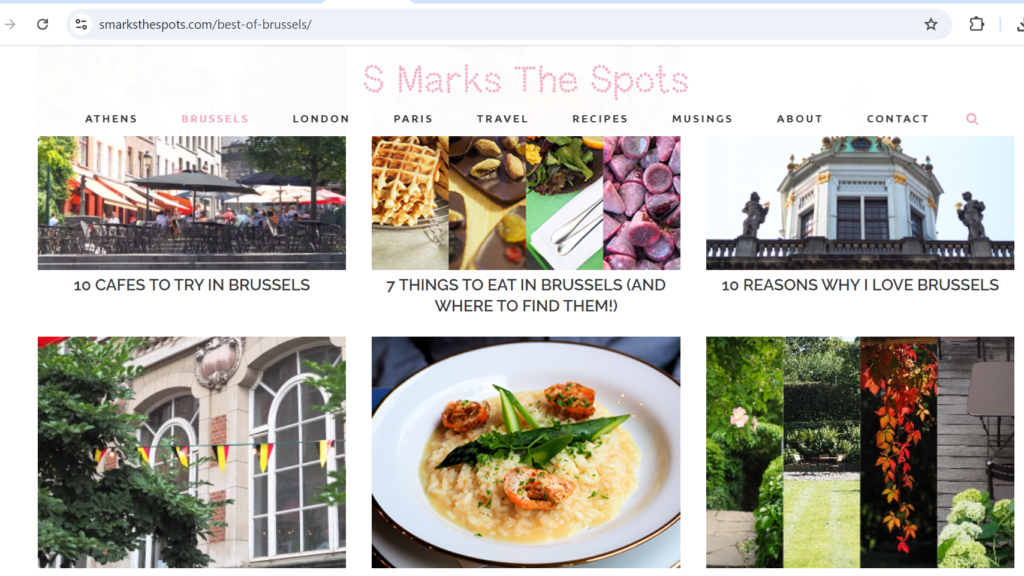The width and height of the screenshot is (1024, 576).
Task: Bookmark this page with the star icon
Action: (x=931, y=24)
